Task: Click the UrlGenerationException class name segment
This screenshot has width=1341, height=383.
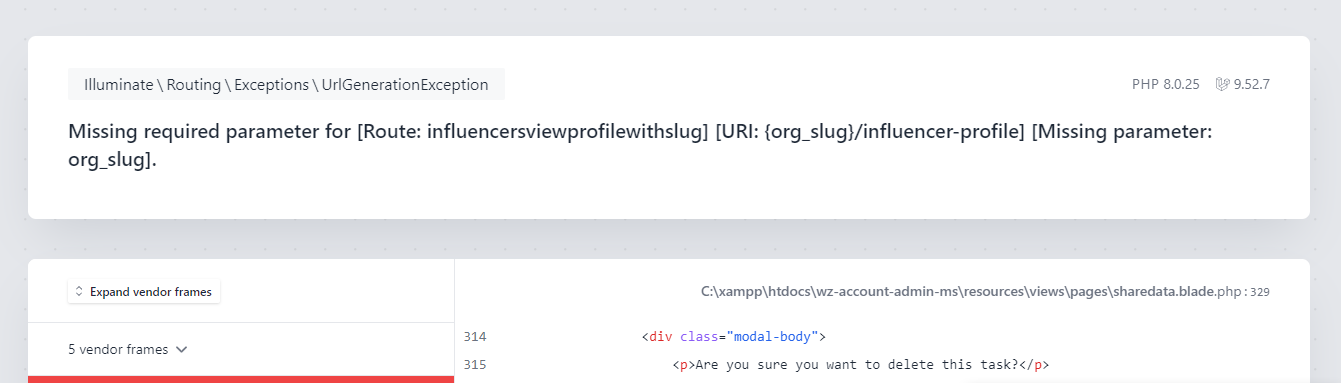Action: click(405, 85)
